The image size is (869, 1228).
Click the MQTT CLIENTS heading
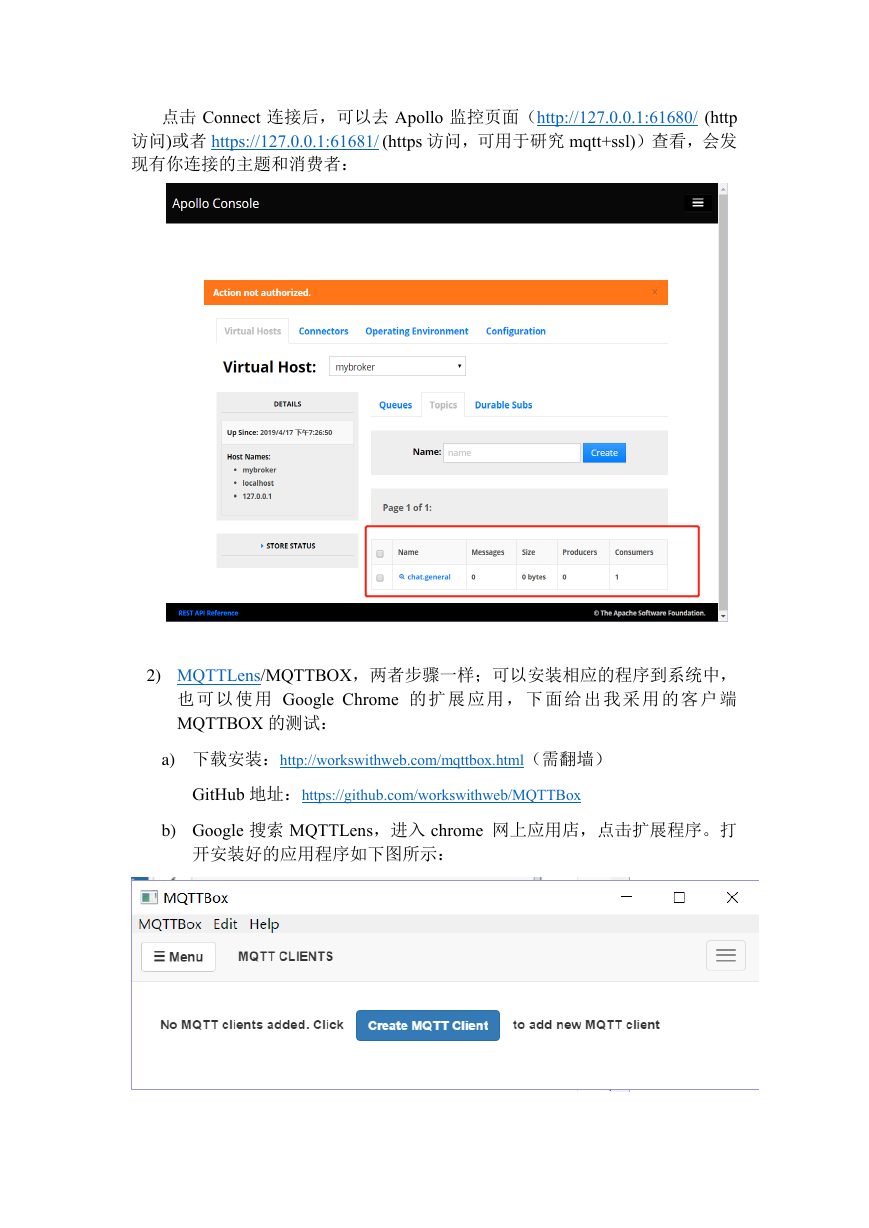tap(285, 957)
